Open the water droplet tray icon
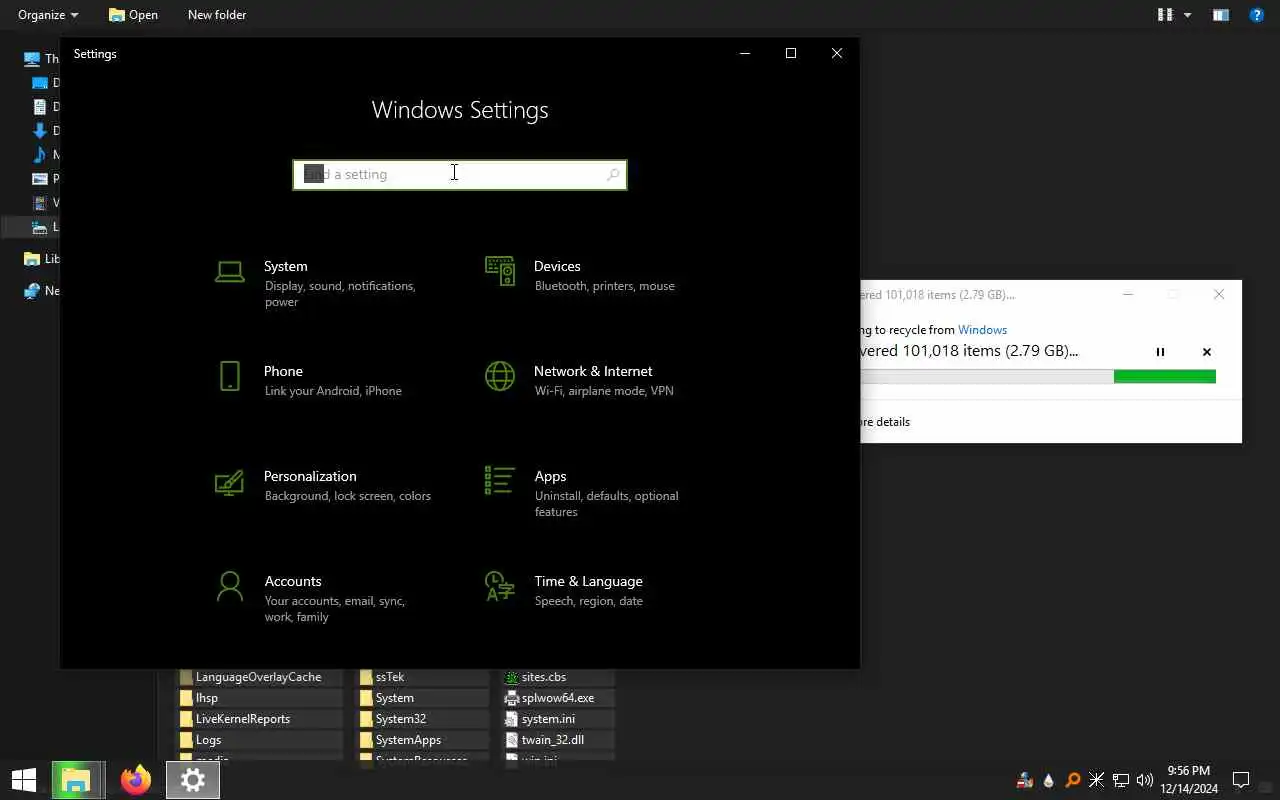 pyautogui.click(x=1048, y=780)
